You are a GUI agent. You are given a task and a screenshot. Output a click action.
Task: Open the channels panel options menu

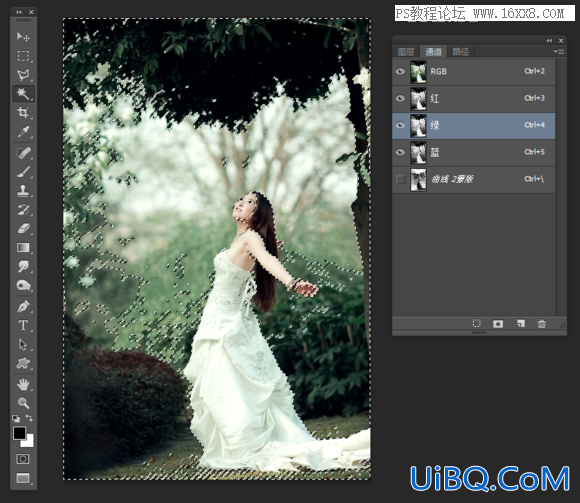point(559,51)
